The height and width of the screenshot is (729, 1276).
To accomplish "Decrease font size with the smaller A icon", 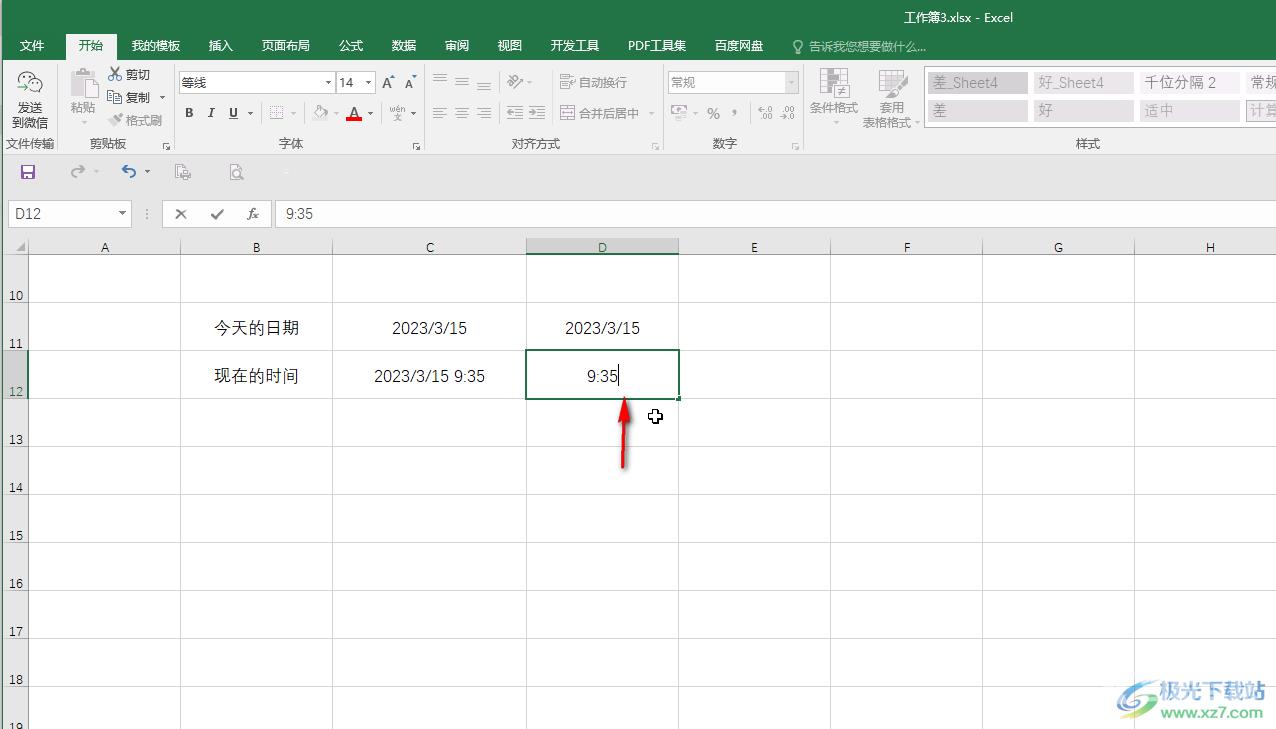I will tap(410, 83).
